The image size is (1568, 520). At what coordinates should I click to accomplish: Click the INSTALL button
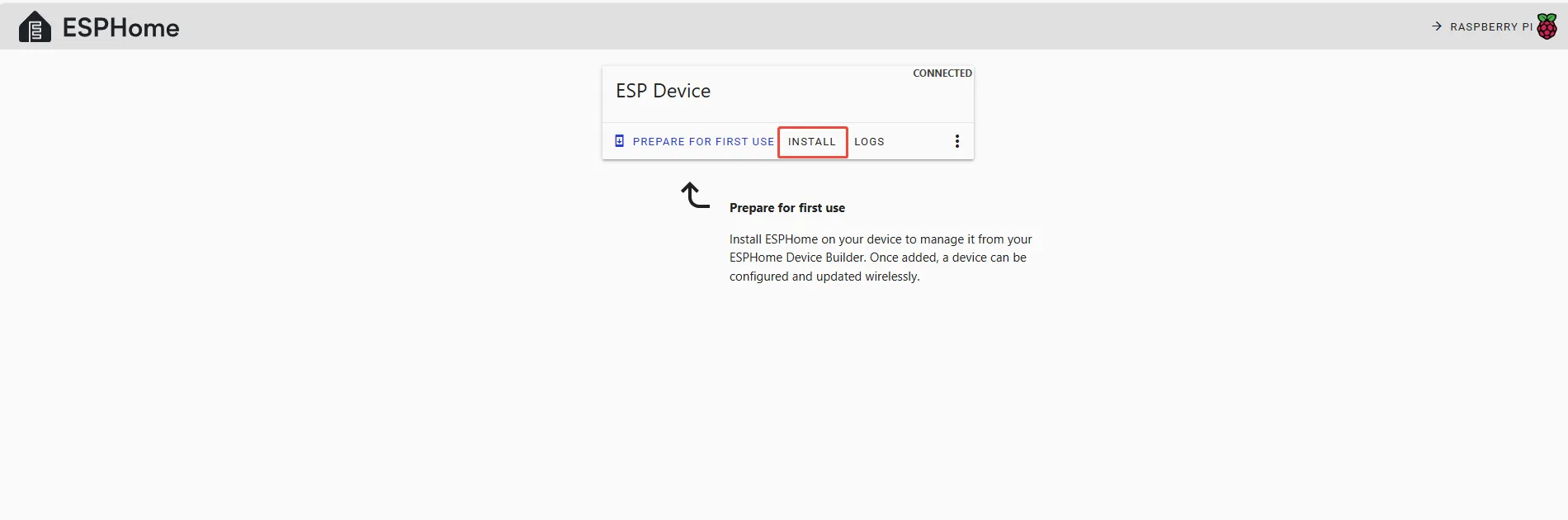click(x=812, y=141)
